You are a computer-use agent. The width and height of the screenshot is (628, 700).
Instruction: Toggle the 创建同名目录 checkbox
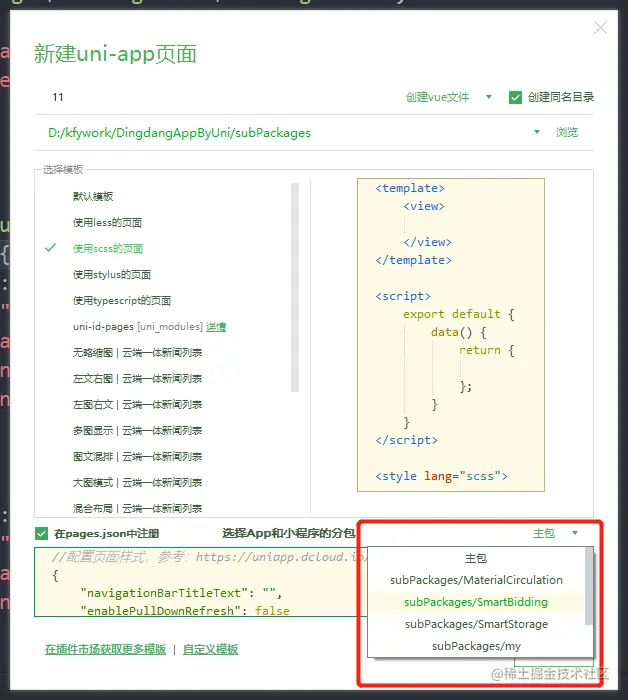pyautogui.click(x=516, y=97)
